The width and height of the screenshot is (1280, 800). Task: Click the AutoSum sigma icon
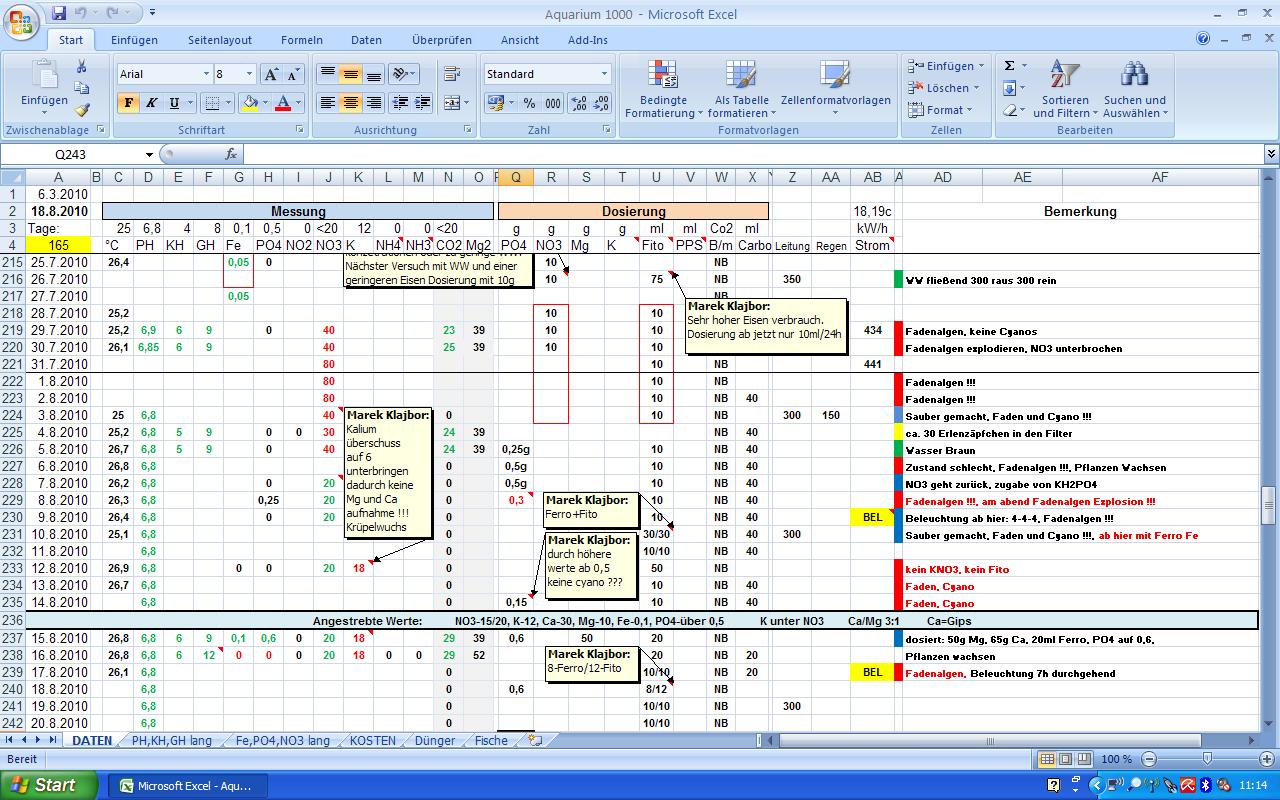coord(1010,66)
